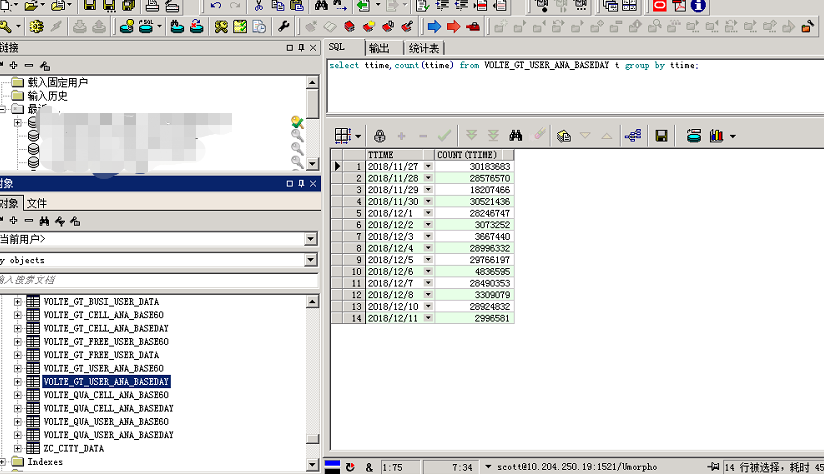824x474 pixels.
Task: Open the PDF manual icon
Action: 679,6
